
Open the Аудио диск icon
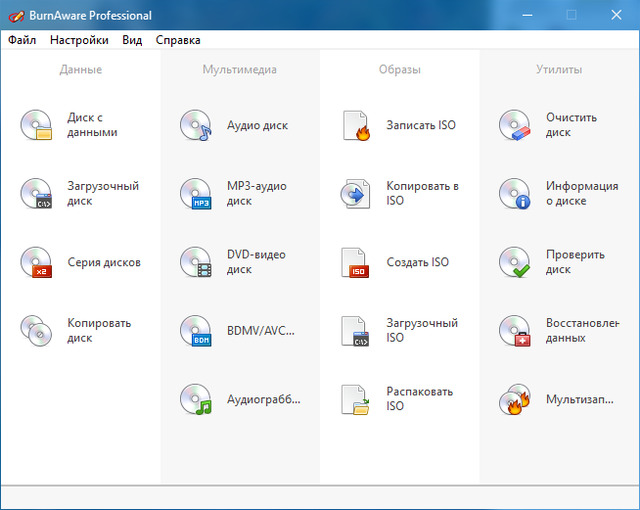pos(196,125)
